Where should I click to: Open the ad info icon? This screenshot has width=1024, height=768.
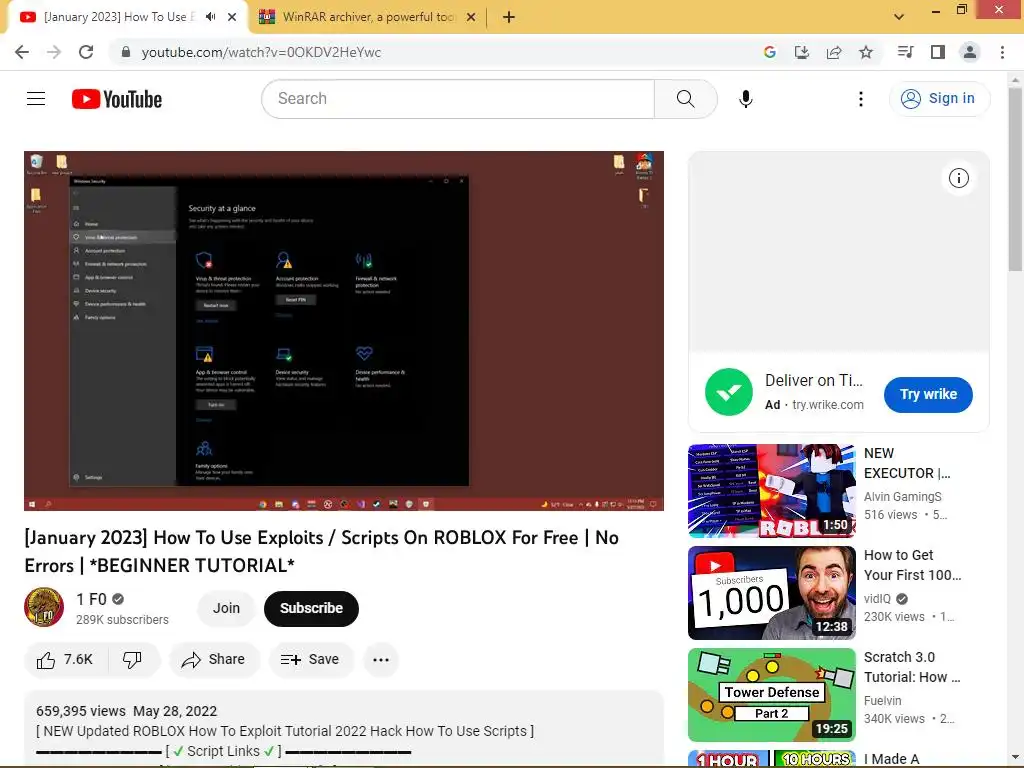click(x=958, y=178)
